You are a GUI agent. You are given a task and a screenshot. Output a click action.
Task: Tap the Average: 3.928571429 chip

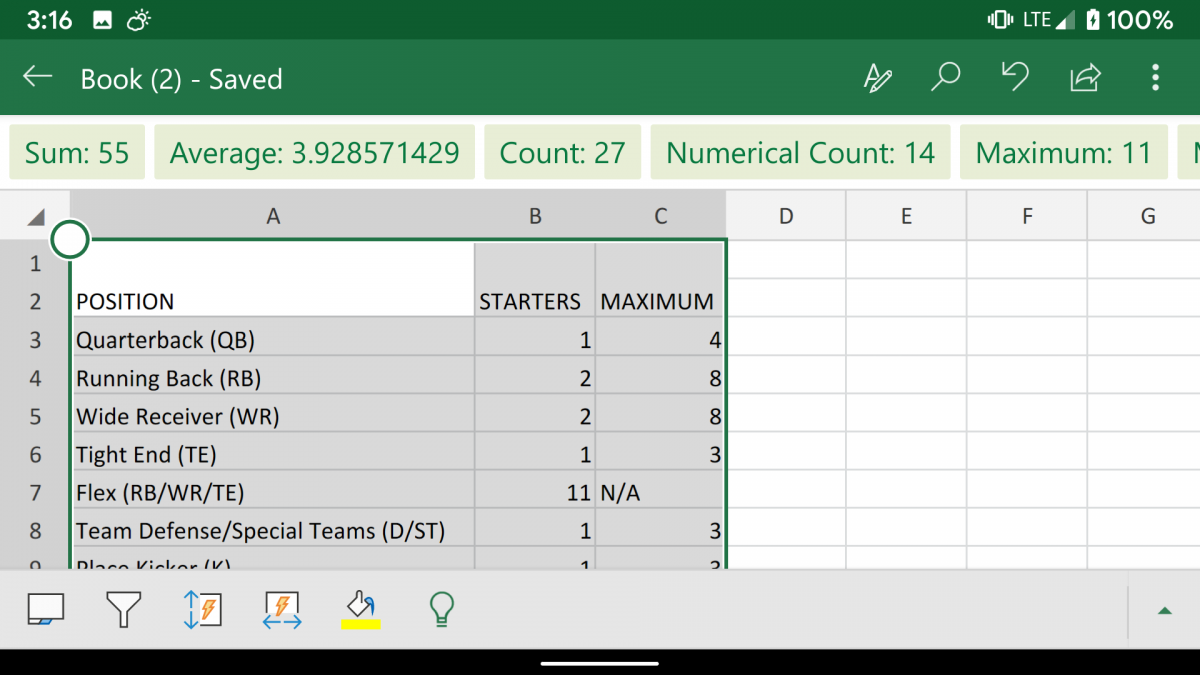coord(314,153)
